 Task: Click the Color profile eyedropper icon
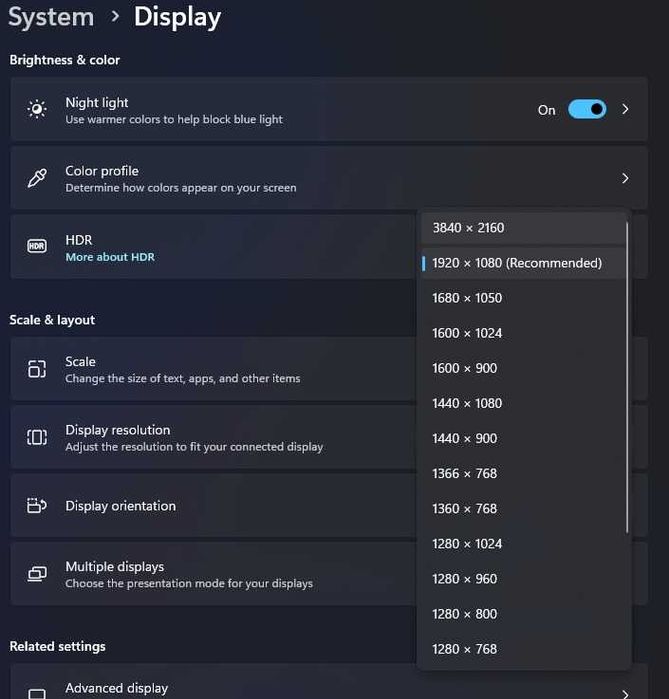click(37, 178)
